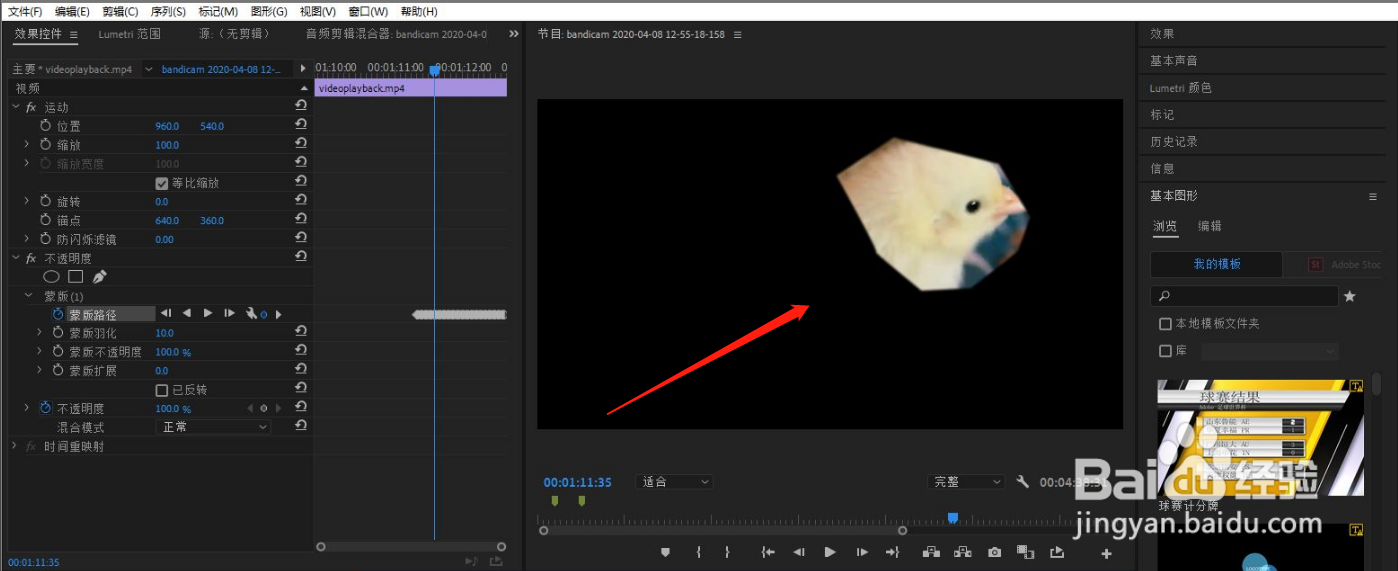This screenshot has width=1398, height=571.
Task: Click 我的模板 button
Action: coord(1217,264)
